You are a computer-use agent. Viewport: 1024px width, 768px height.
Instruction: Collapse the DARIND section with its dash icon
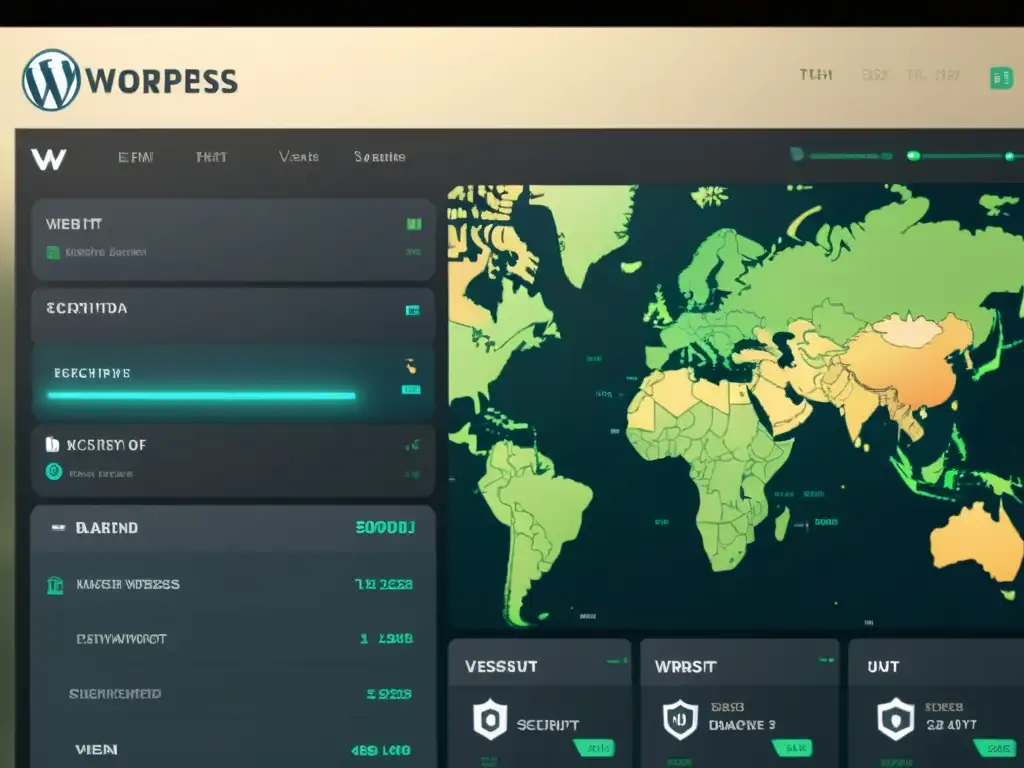[x=58, y=528]
